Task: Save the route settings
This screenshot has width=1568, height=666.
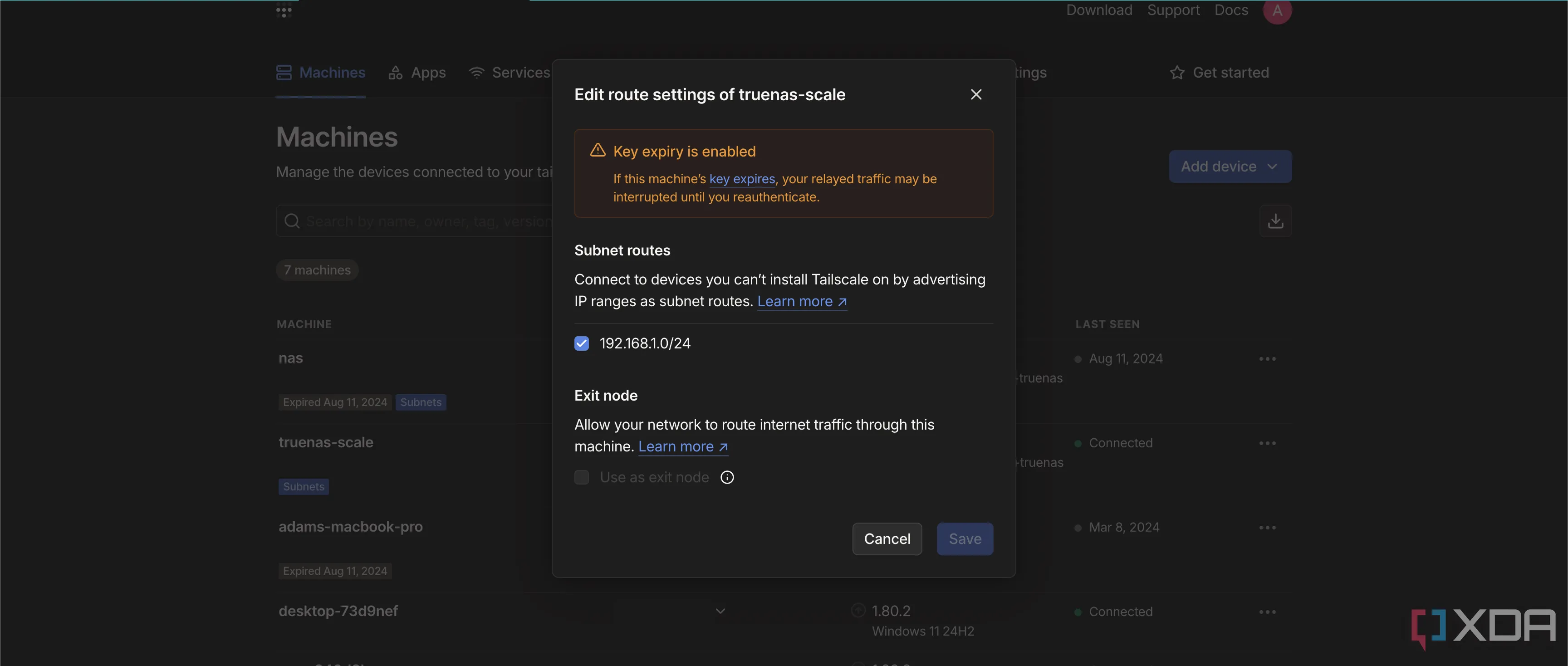Action: click(965, 539)
